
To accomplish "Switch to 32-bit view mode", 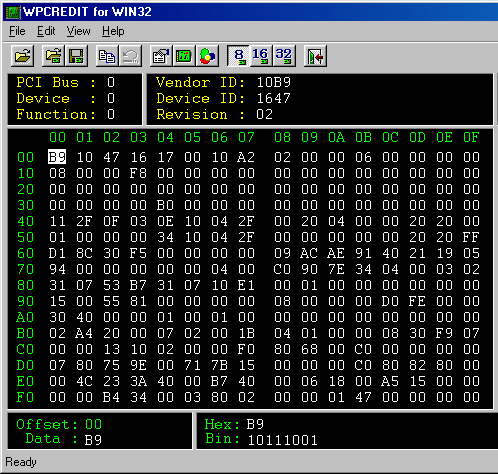I will [284, 56].
